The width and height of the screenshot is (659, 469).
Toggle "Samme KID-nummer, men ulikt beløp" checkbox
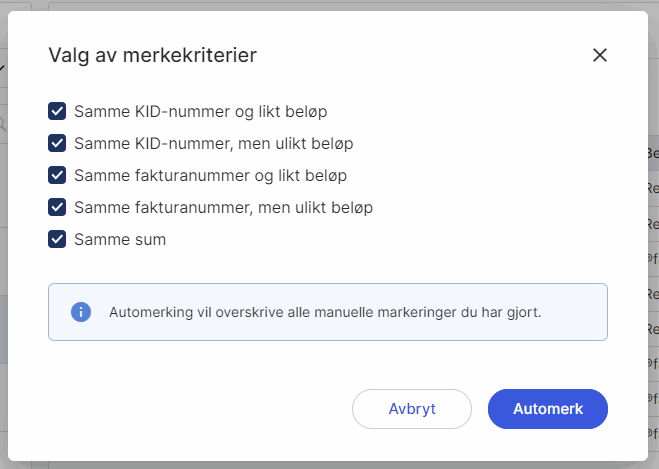[57, 143]
